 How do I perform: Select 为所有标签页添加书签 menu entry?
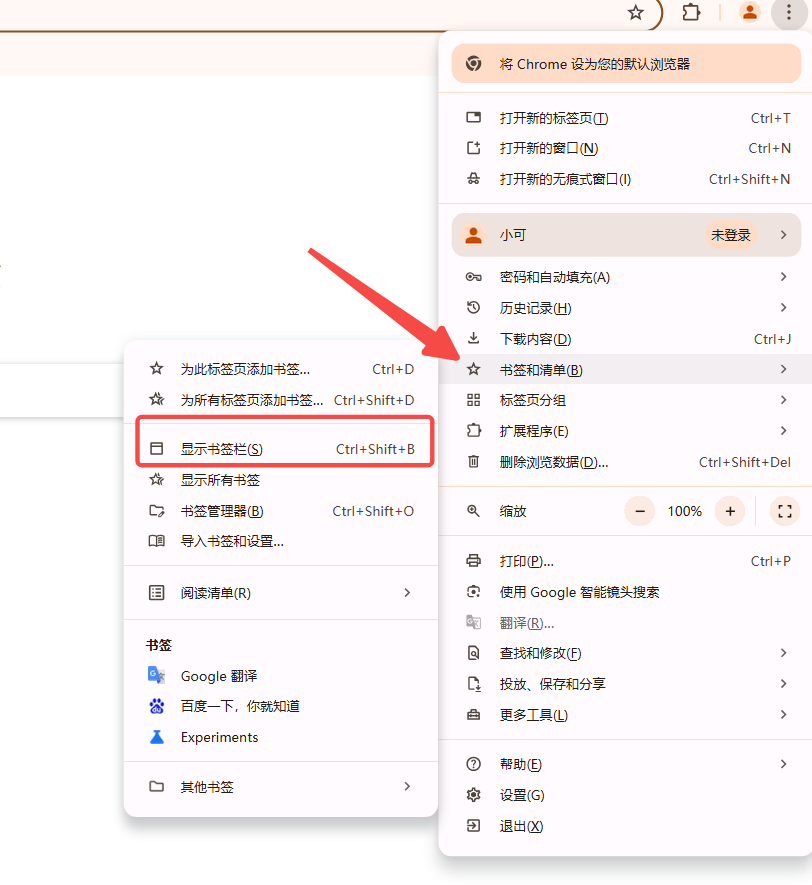pyautogui.click(x=281, y=400)
